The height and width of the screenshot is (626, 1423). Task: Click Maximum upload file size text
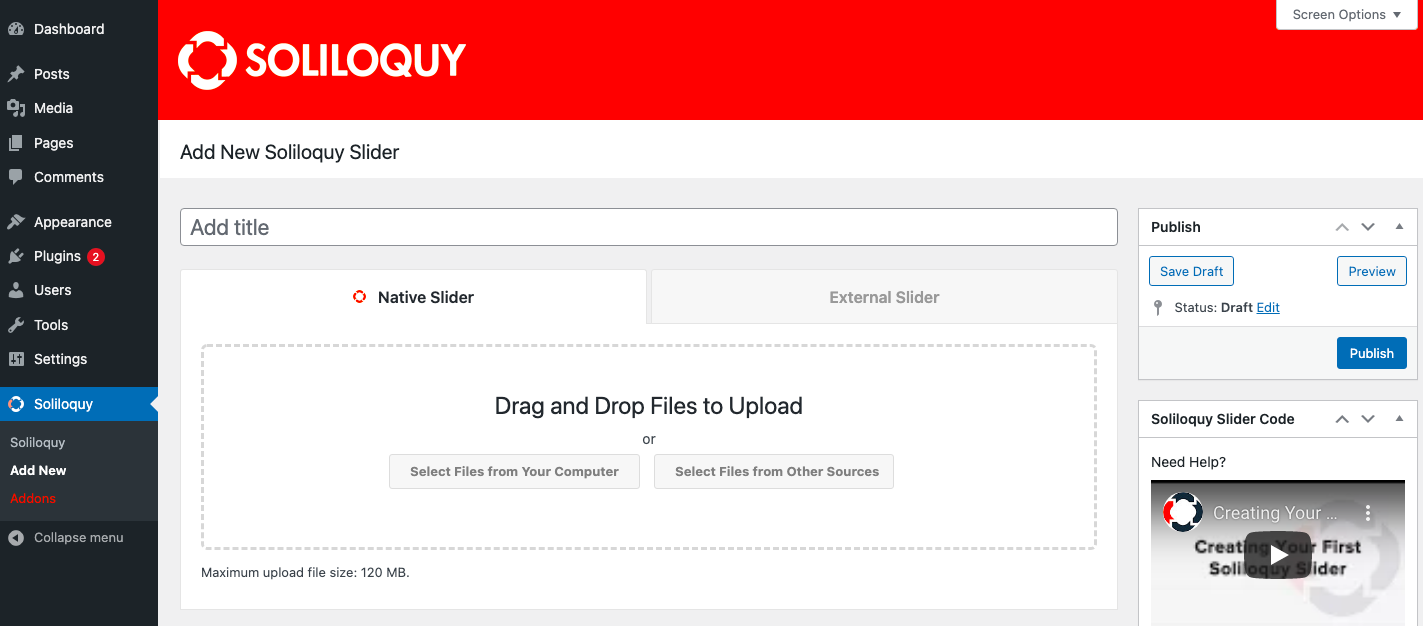[305, 573]
